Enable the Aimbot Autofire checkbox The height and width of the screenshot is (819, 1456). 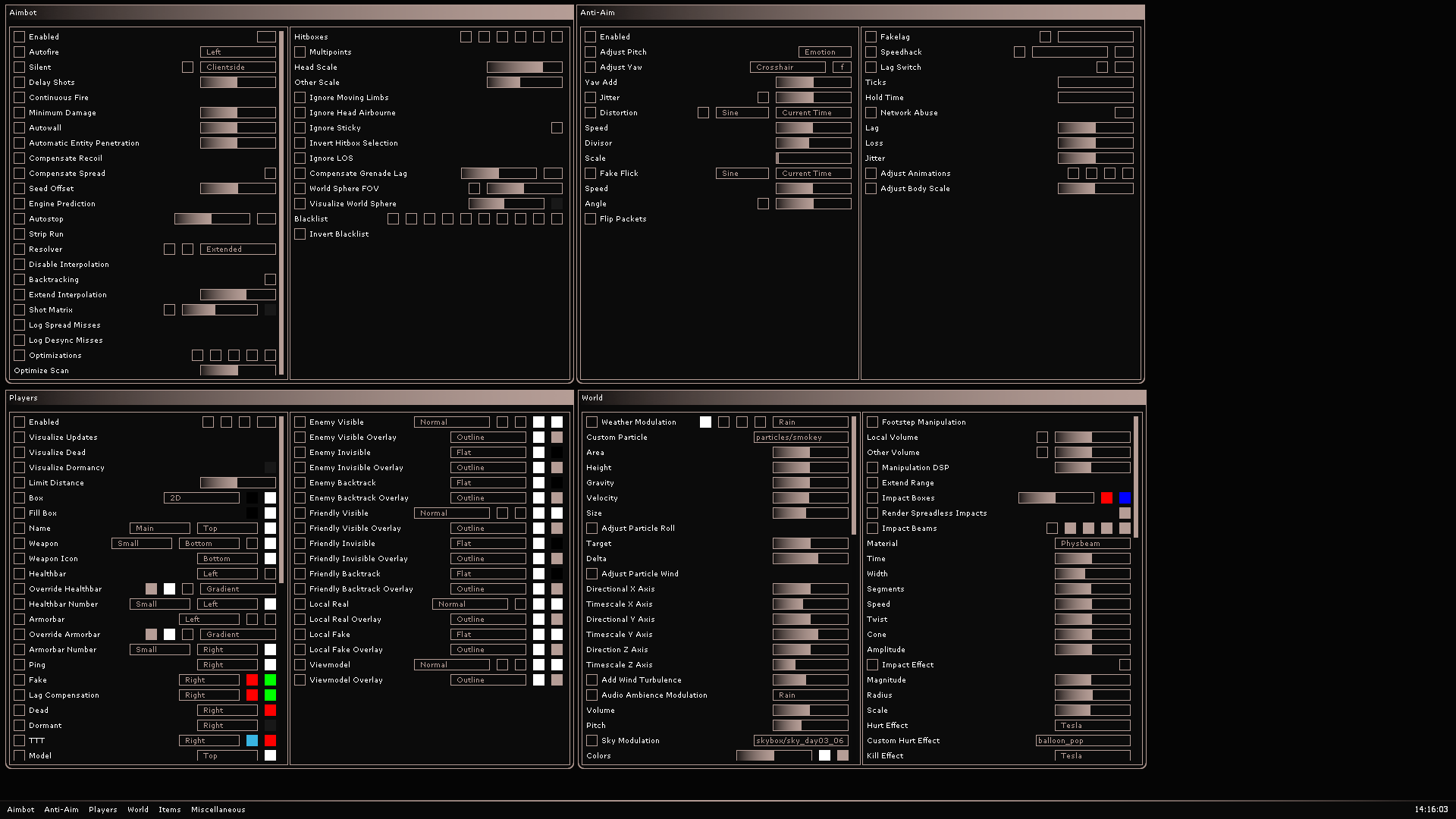pos(20,52)
